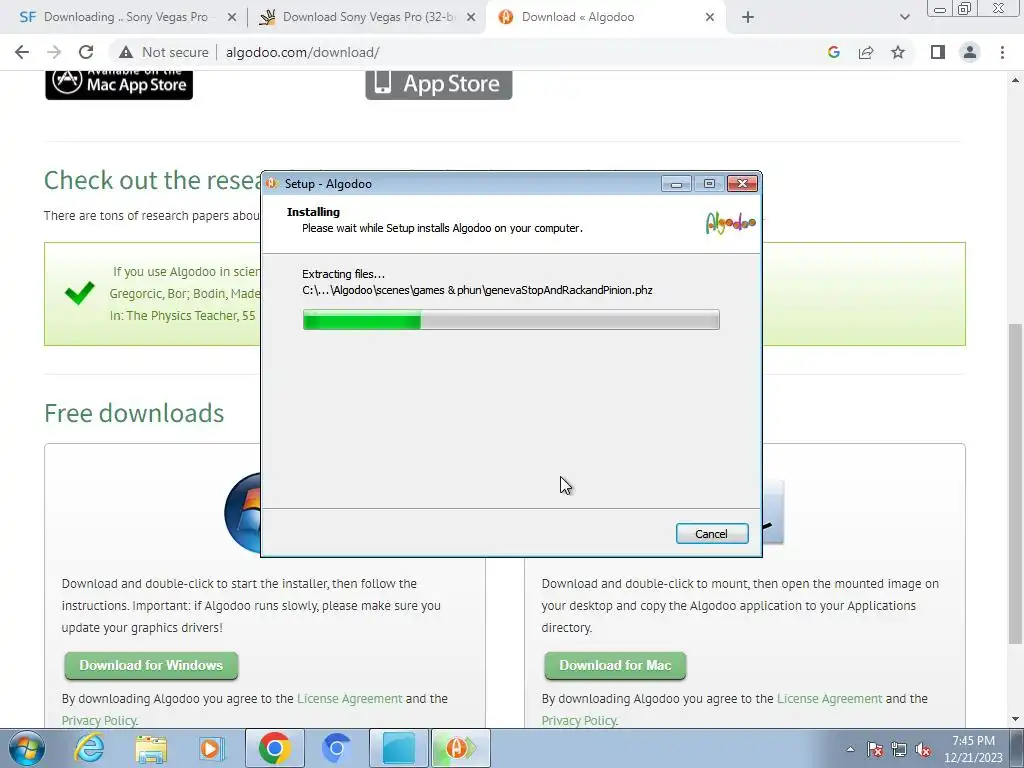The image size is (1024, 768).
Task: Click the muted volume tray icon
Action: pyautogui.click(x=923, y=749)
